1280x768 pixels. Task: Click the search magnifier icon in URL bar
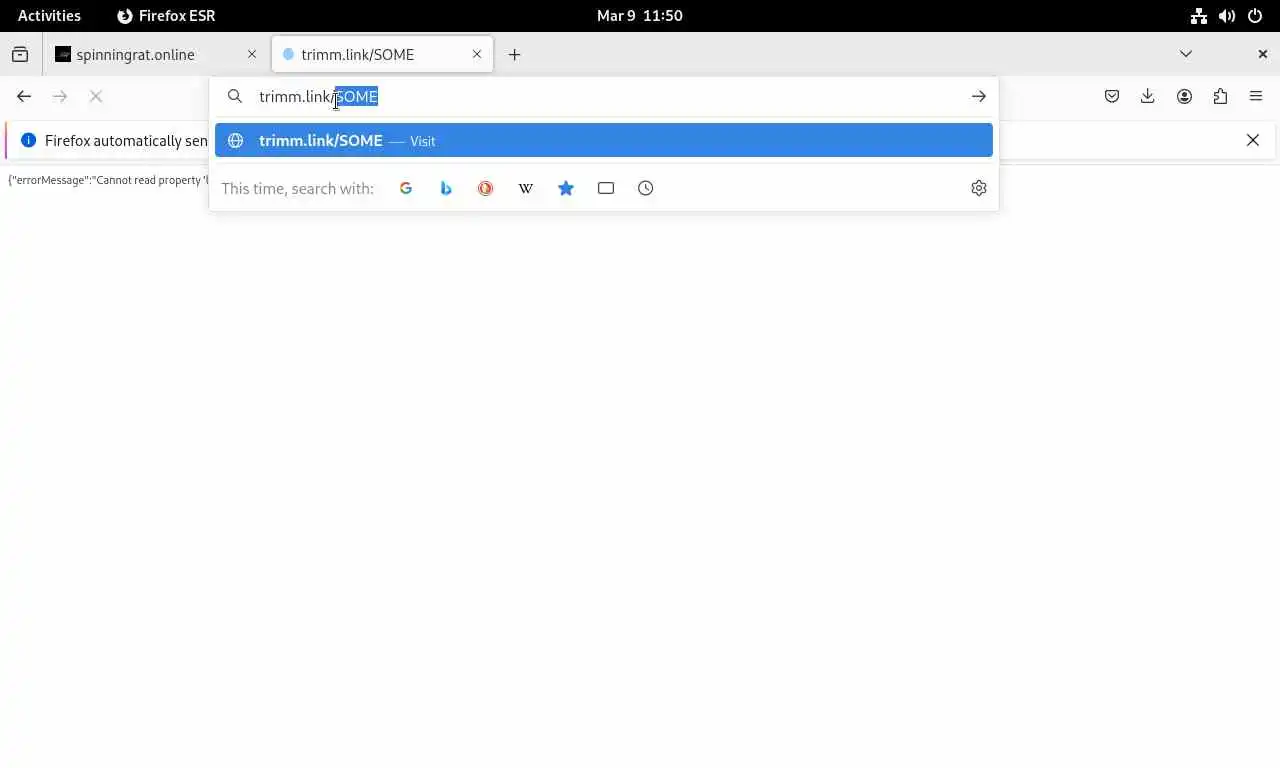[x=235, y=96]
